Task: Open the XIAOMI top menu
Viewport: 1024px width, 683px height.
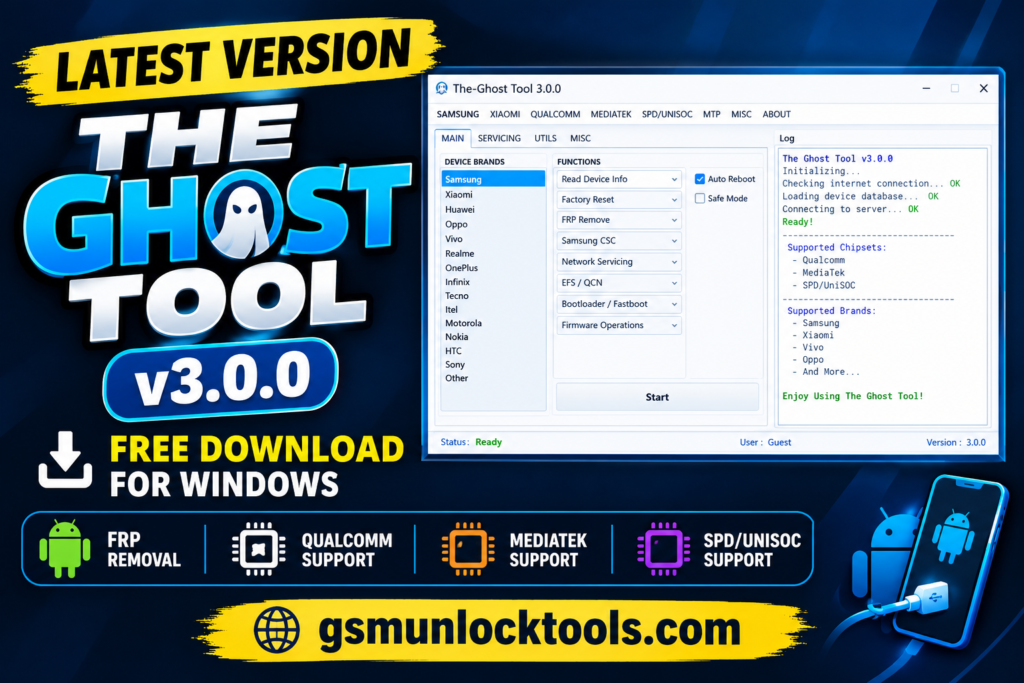Action: 505,114
